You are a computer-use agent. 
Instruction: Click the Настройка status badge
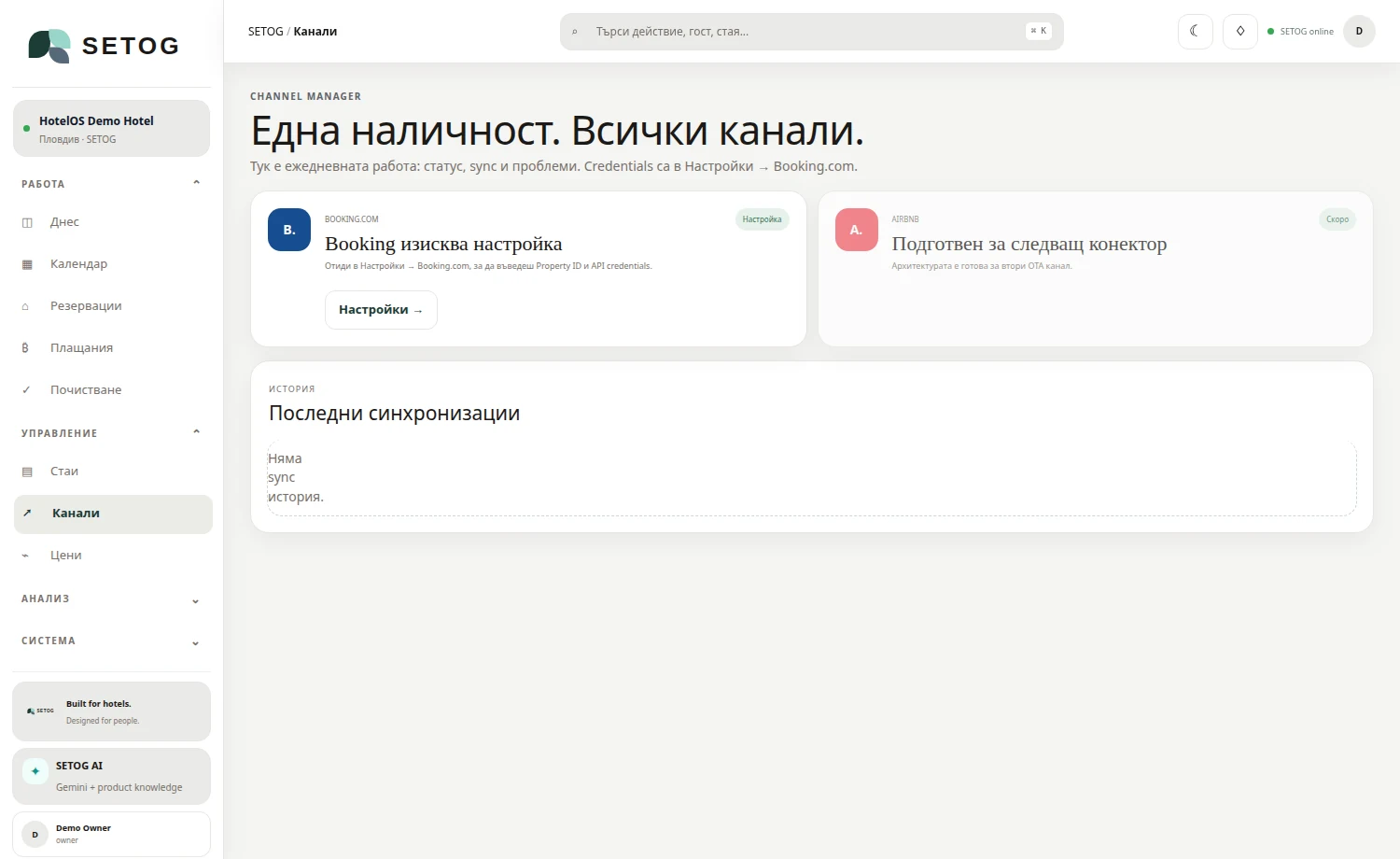(x=762, y=219)
